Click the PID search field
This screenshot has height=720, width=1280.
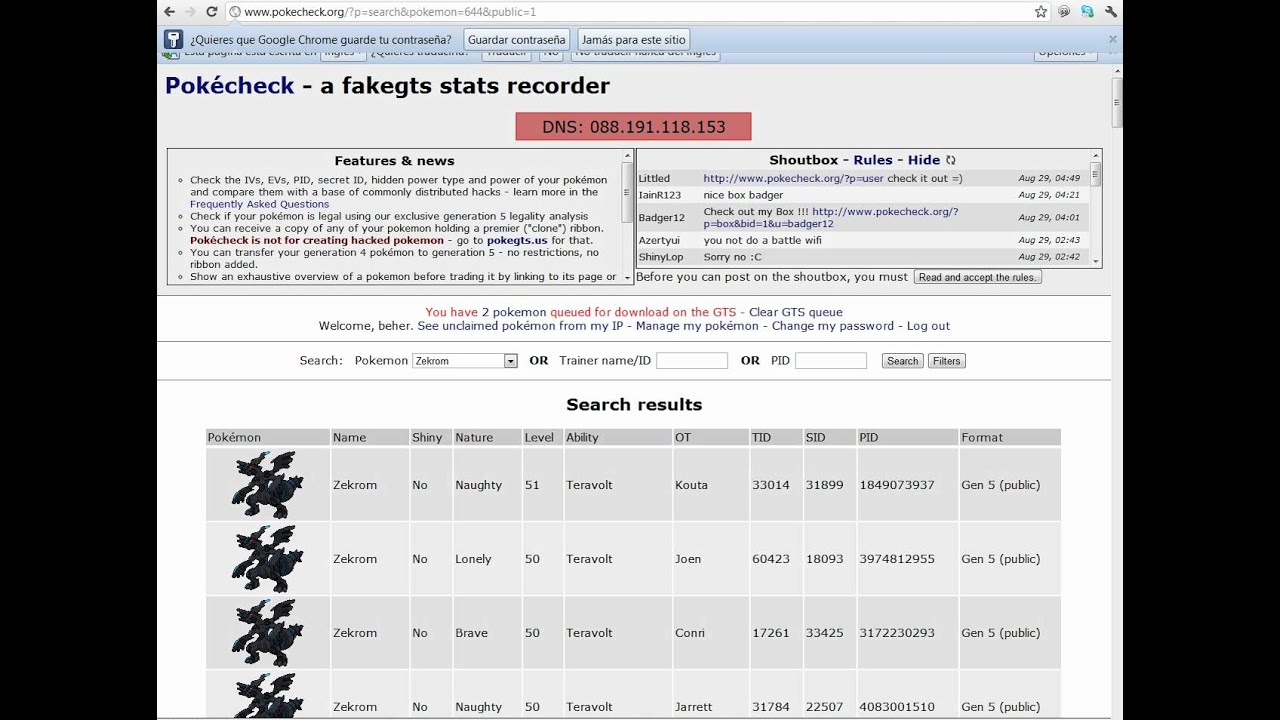tap(831, 361)
